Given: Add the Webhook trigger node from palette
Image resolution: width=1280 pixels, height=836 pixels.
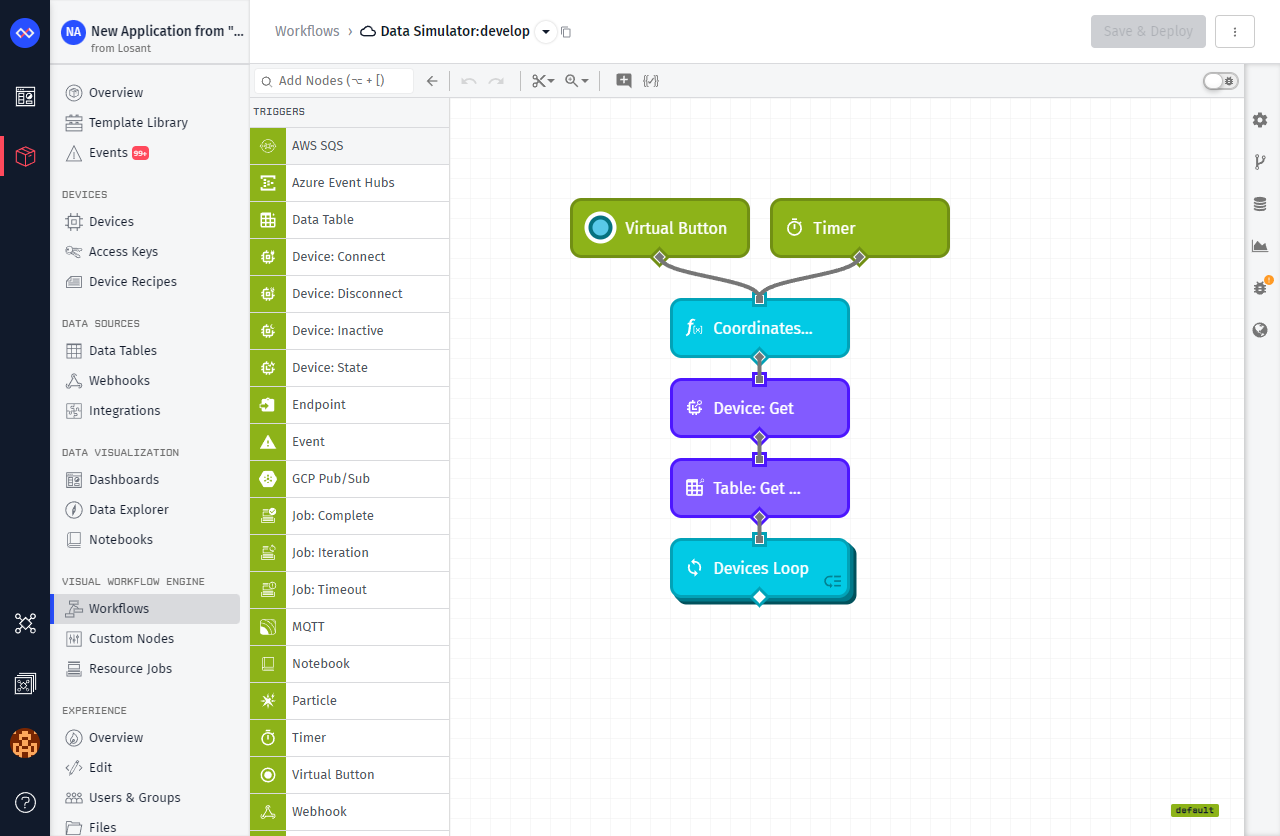Looking at the screenshot, I should coord(350,812).
